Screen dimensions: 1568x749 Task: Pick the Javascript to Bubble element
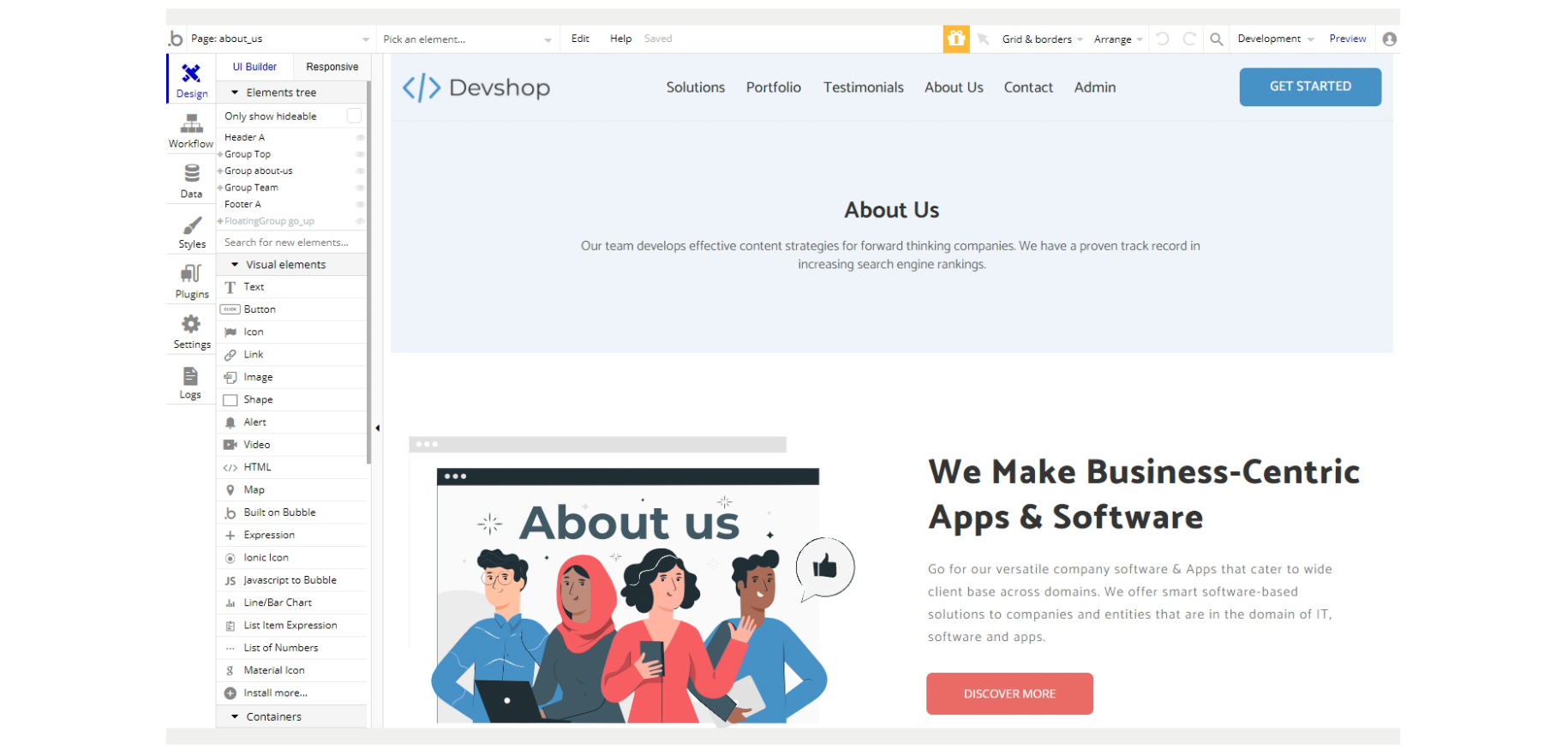point(291,580)
